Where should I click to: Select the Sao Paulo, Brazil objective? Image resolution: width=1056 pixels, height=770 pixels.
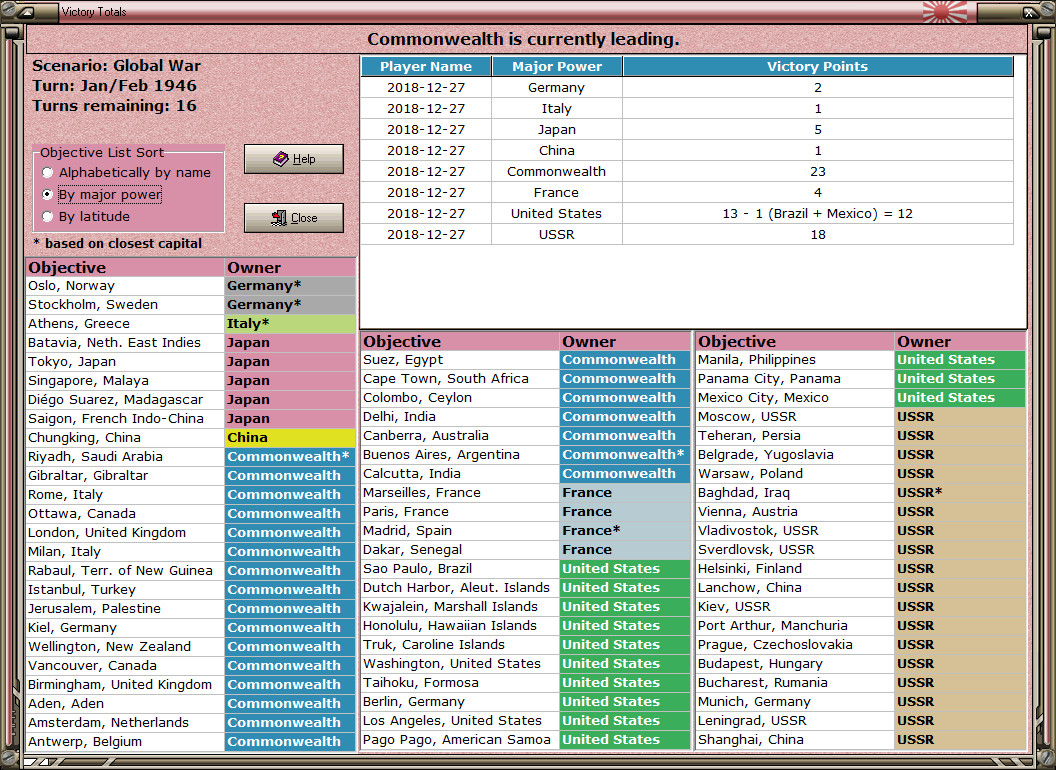[x=461, y=569]
